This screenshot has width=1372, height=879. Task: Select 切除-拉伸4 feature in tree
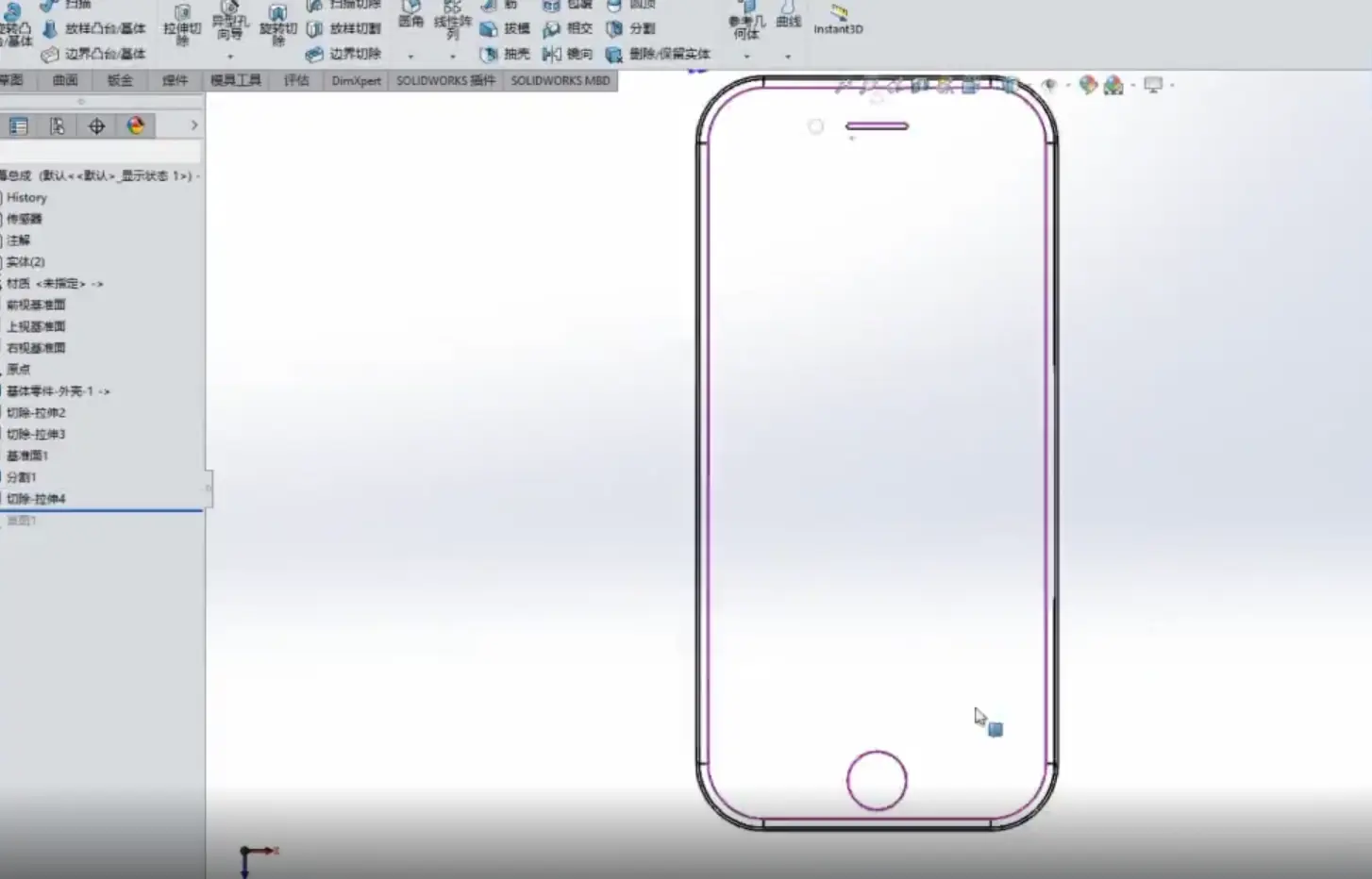click(x=36, y=499)
